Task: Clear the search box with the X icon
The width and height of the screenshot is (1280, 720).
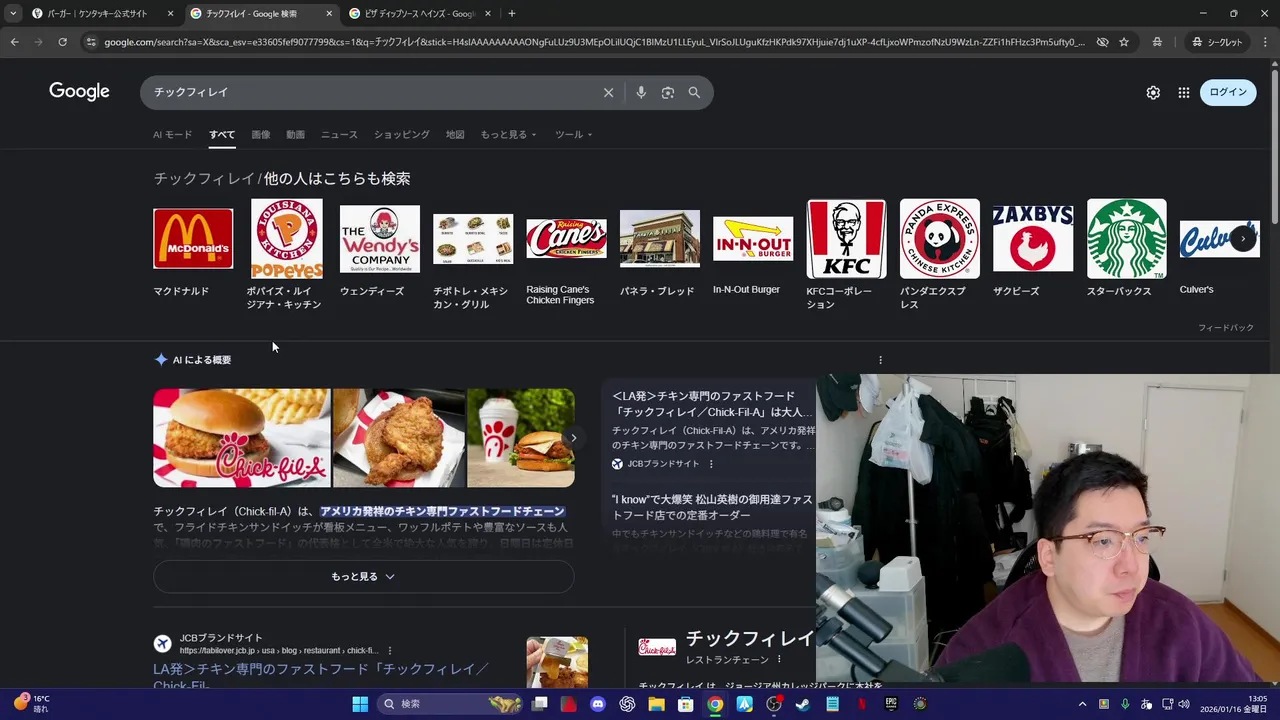Action: [608, 92]
